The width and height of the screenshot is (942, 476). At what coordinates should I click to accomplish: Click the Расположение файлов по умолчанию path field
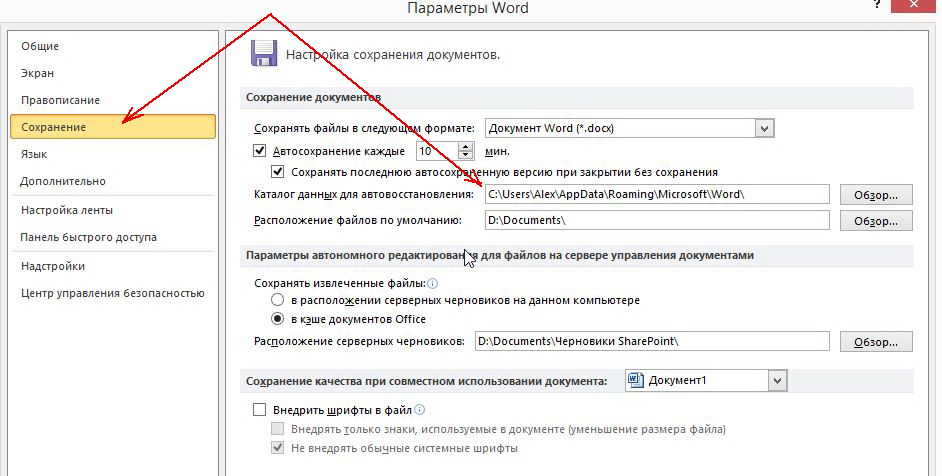(x=655, y=220)
